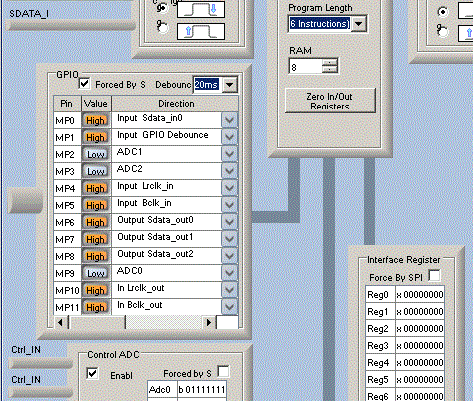Click MP11 pin label cell
The height and width of the screenshot is (401, 473).
point(67,307)
